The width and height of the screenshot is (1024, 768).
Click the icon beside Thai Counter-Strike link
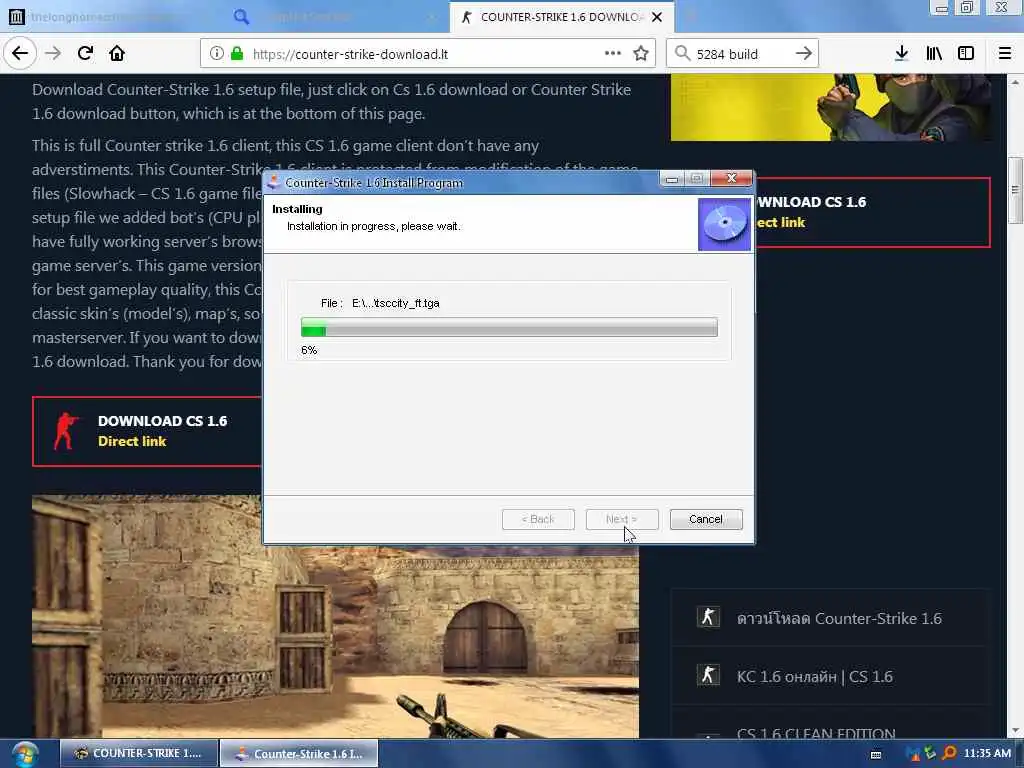point(708,616)
